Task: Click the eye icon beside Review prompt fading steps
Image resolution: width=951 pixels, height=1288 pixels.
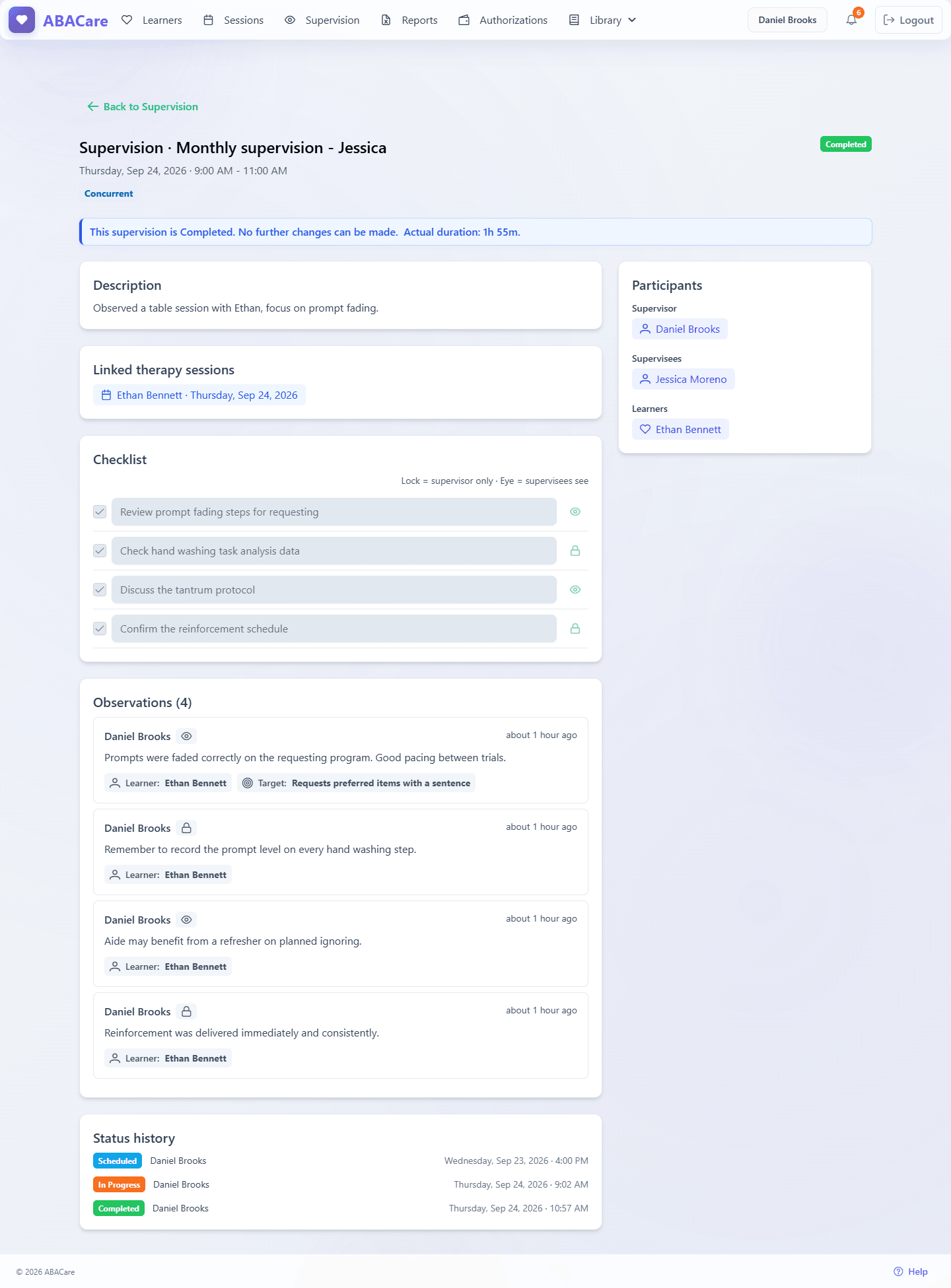Action: 575,512
